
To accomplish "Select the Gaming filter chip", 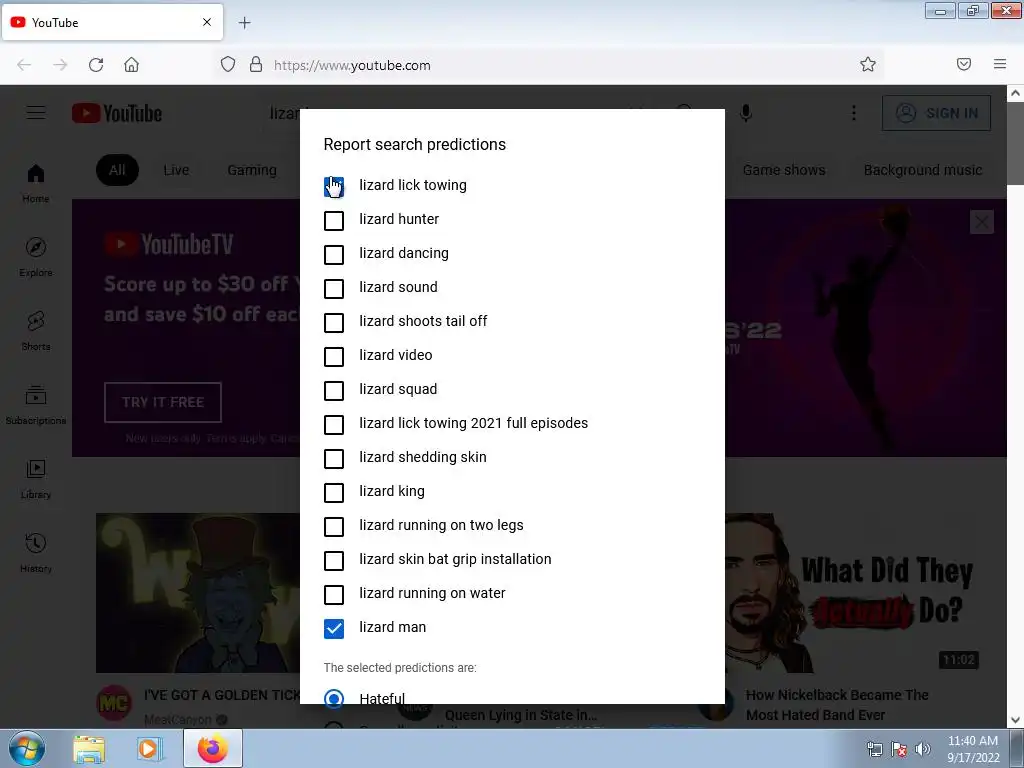I will pyautogui.click(x=252, y=170).
